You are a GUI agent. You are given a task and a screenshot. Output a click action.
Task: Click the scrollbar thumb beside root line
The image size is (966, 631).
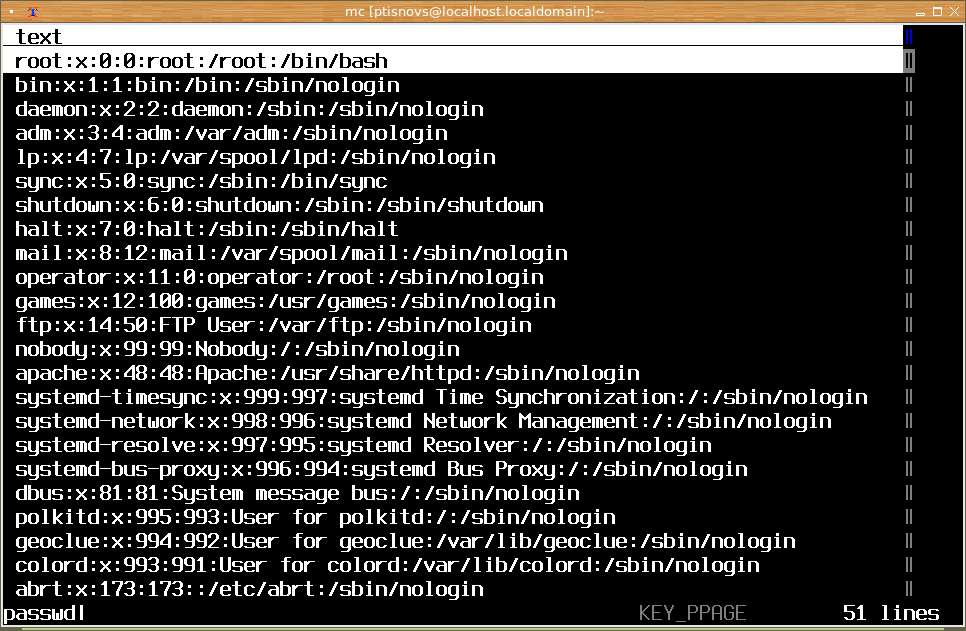point(909,61)
